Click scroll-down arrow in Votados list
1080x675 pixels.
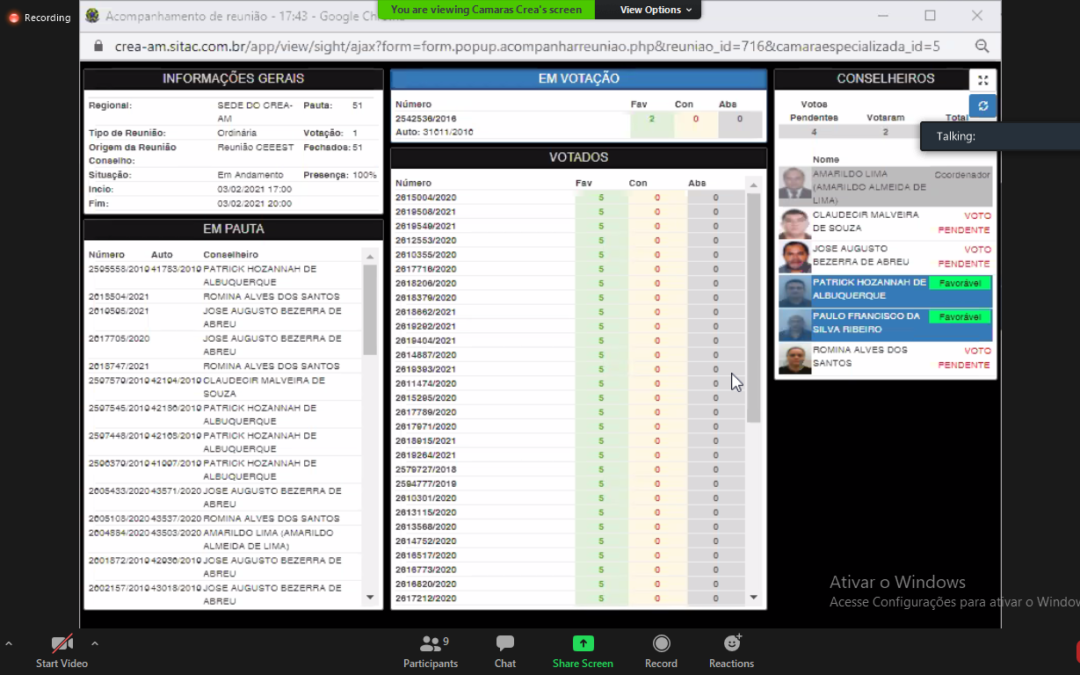coord(754,597)
